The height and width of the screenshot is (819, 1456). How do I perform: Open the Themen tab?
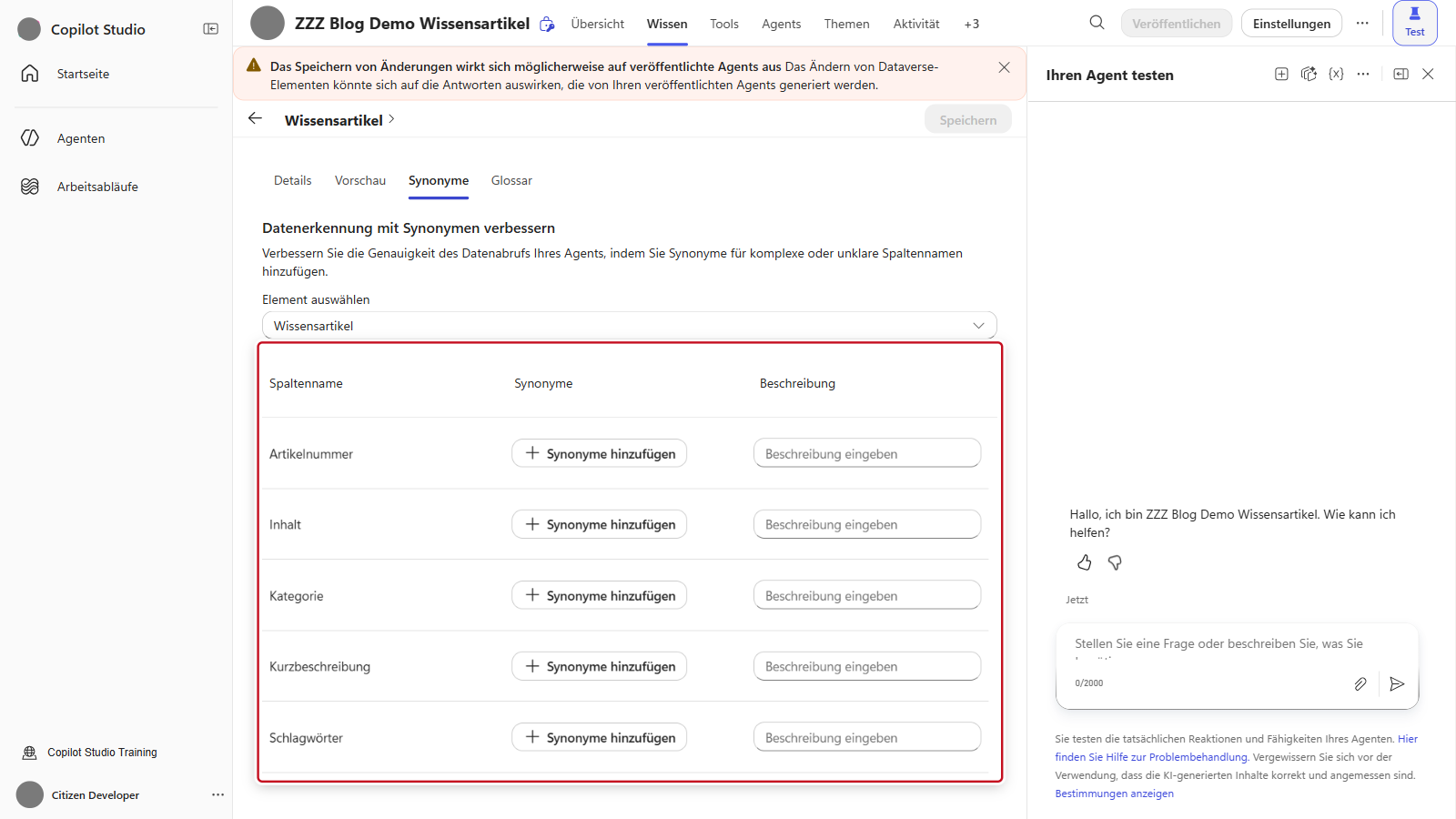pos(846,24)
